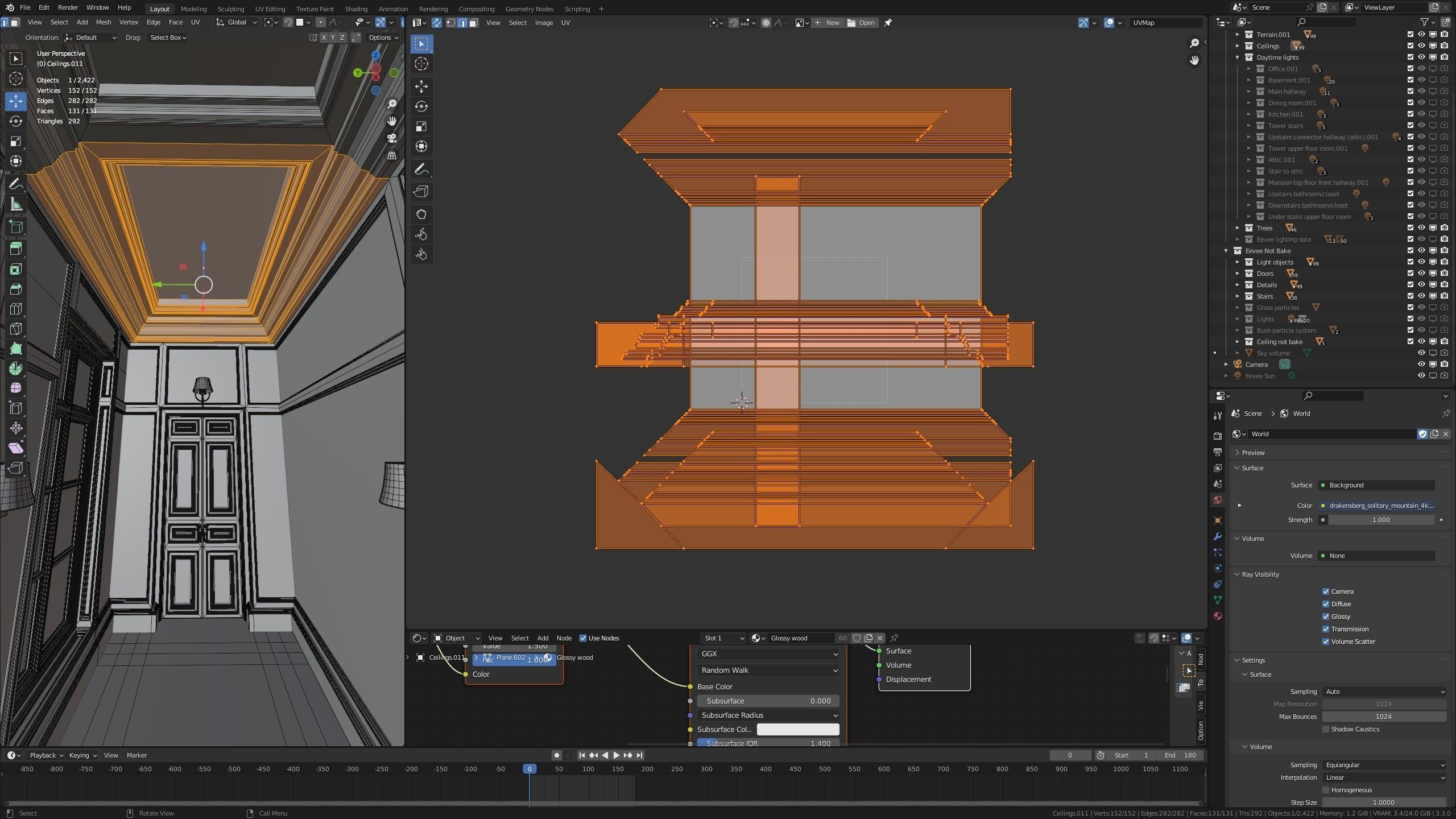This screenshot has width=1456, height=819.
Task: Open the Options popover in 3D viewport
Action: (383, 38)
